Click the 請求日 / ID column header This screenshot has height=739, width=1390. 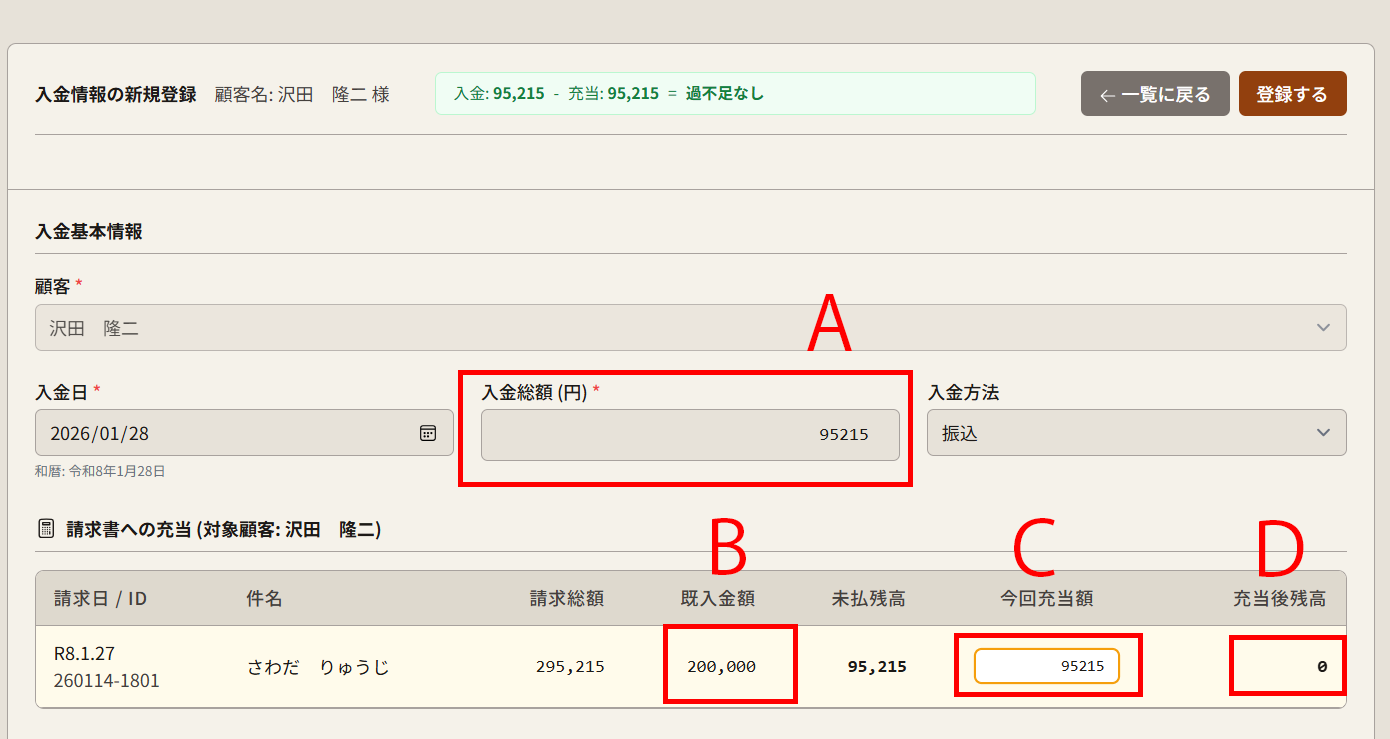pyautogui.click(x=100, y=599)
